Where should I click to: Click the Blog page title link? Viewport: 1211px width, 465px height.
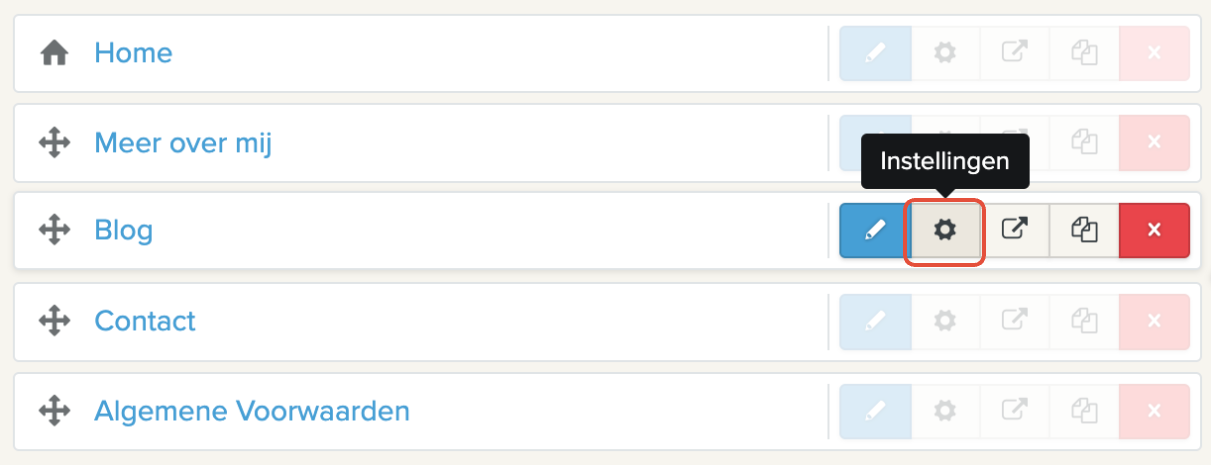pyautogui.click(x=123, y=231)
